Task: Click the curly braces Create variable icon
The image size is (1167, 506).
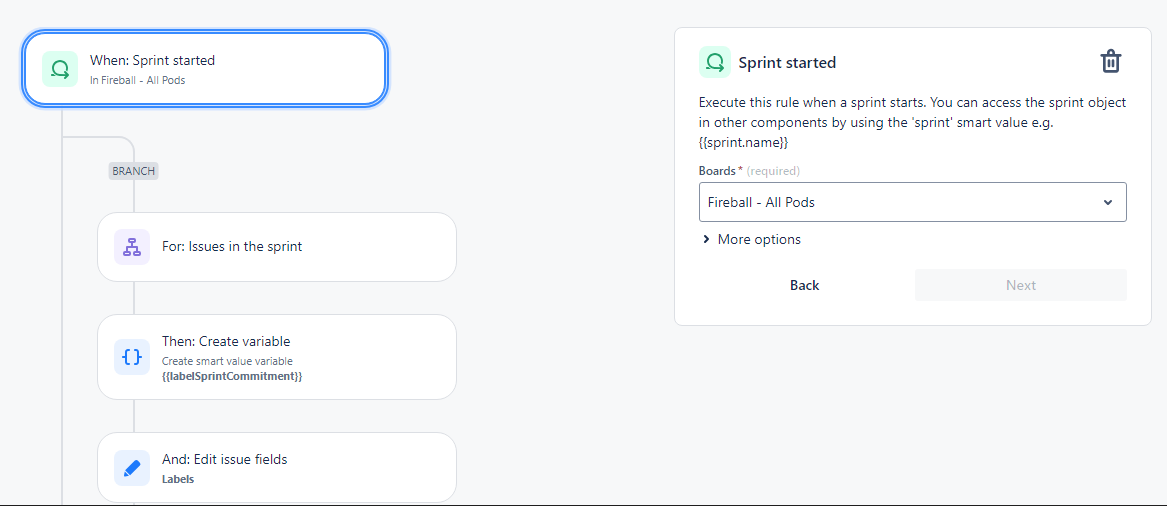Action: (x=132, y=356)
